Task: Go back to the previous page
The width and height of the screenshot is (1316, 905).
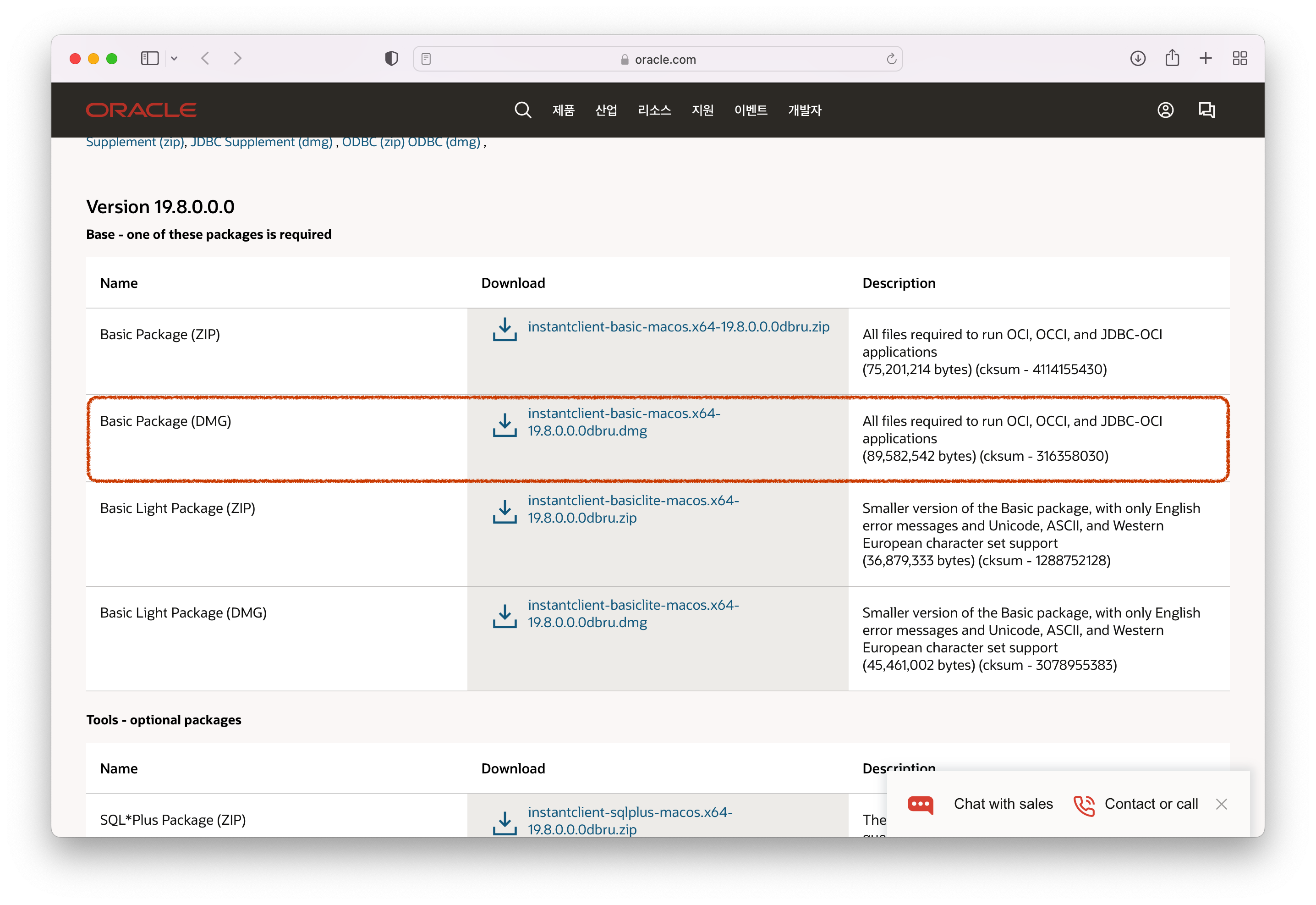Action: (x=206, y=58)
